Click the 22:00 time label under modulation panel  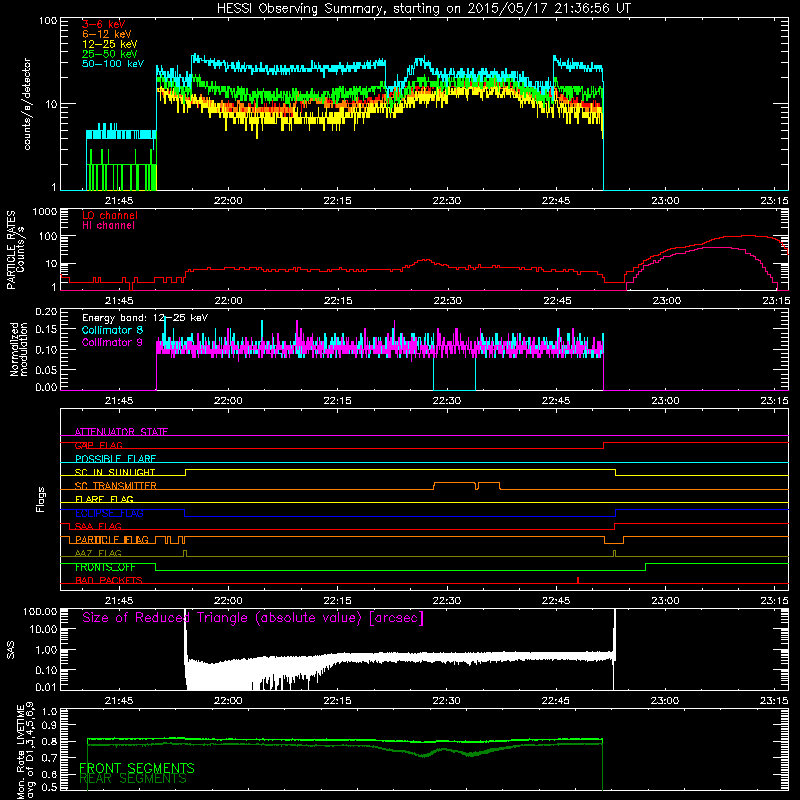point(228,401)
